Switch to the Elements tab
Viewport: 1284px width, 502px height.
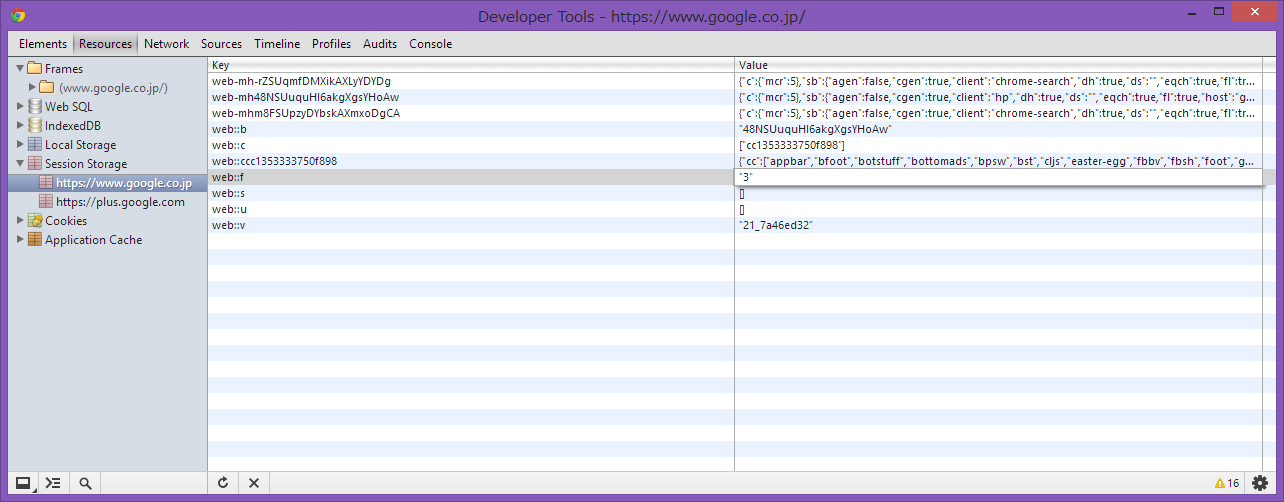(43, 44)
